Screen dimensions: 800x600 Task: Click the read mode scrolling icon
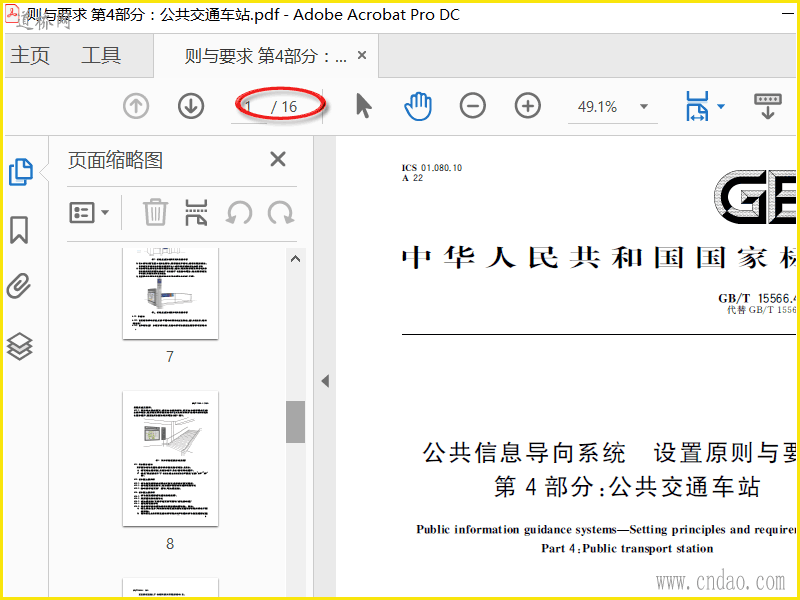click(767, 106)
